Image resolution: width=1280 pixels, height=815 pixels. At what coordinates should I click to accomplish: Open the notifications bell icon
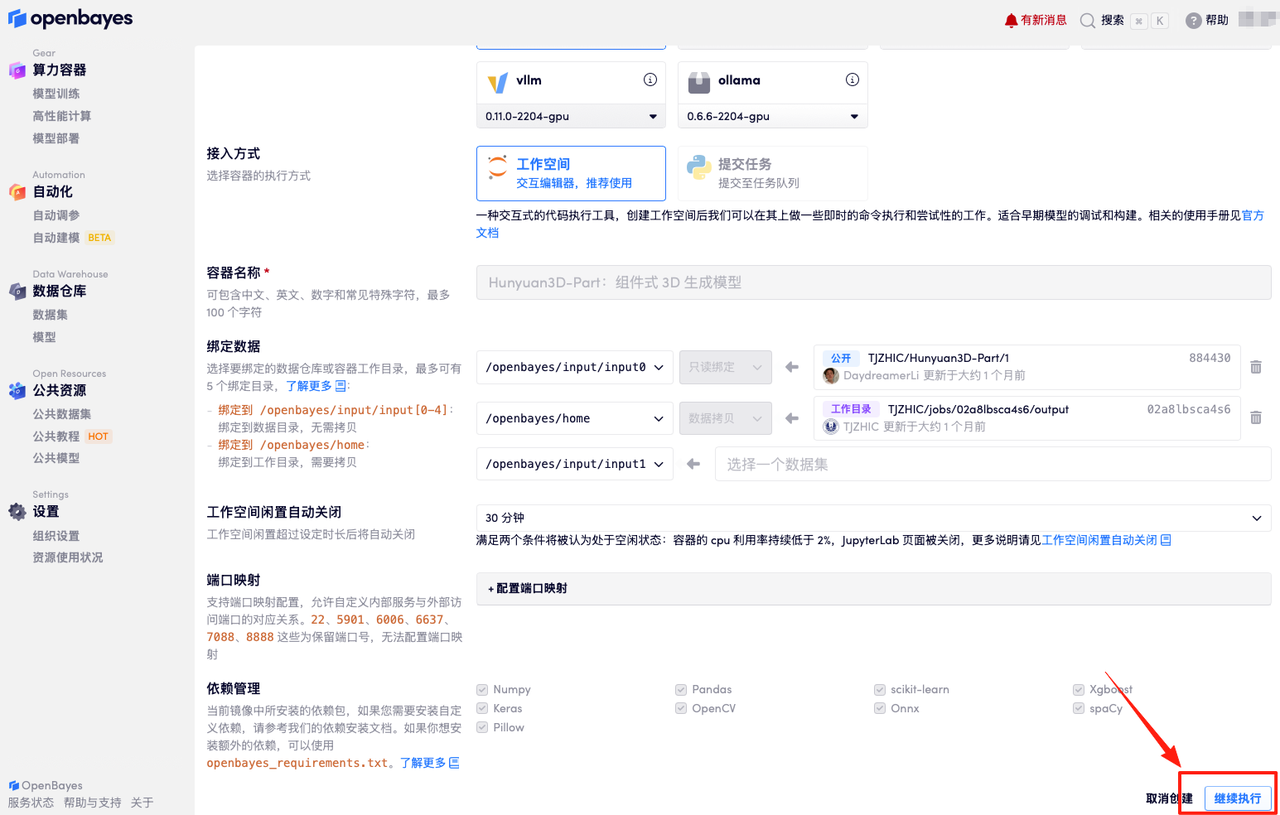coord(1011,20)
